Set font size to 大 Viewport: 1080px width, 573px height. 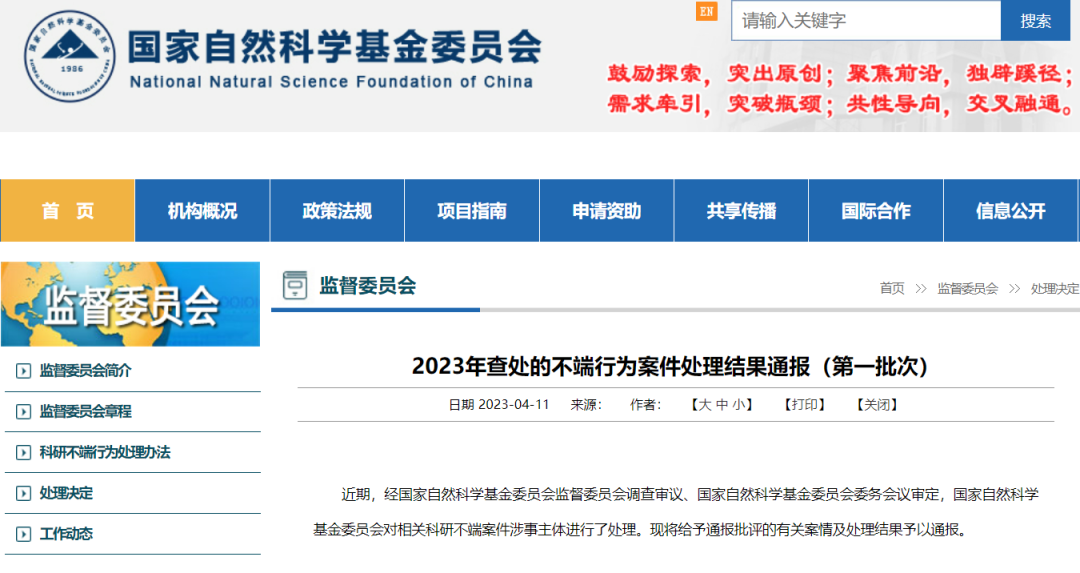coord(705,405)
